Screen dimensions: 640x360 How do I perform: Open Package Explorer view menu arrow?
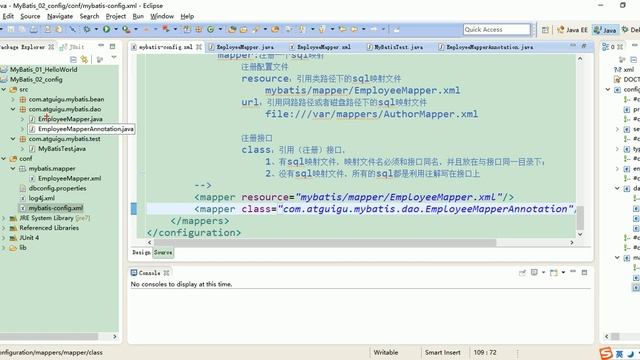[114, 58]
